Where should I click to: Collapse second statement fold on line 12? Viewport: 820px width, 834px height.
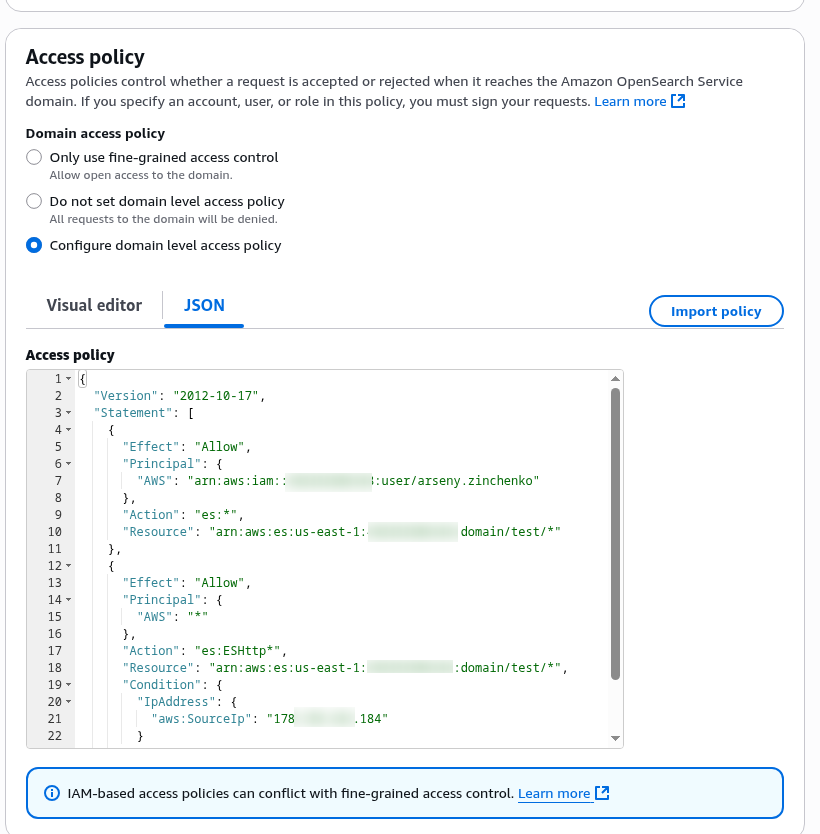pyautogui.click(x=69, y=566)
